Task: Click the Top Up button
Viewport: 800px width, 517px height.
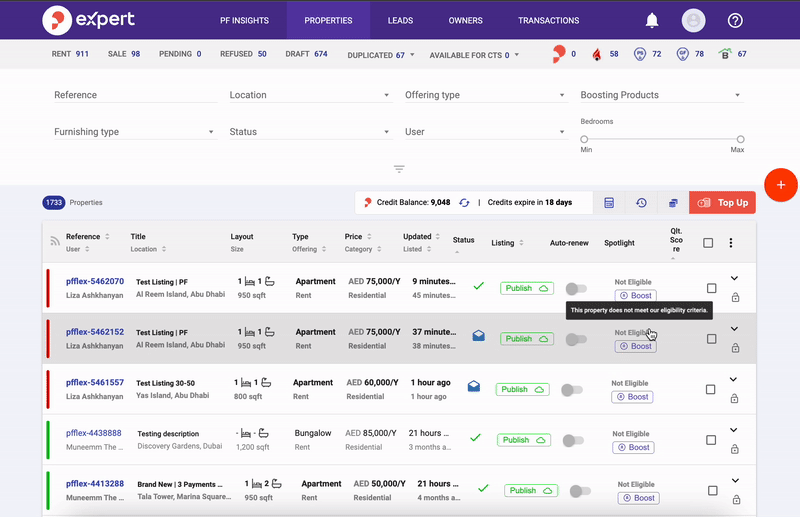Action: coord(722,203)
